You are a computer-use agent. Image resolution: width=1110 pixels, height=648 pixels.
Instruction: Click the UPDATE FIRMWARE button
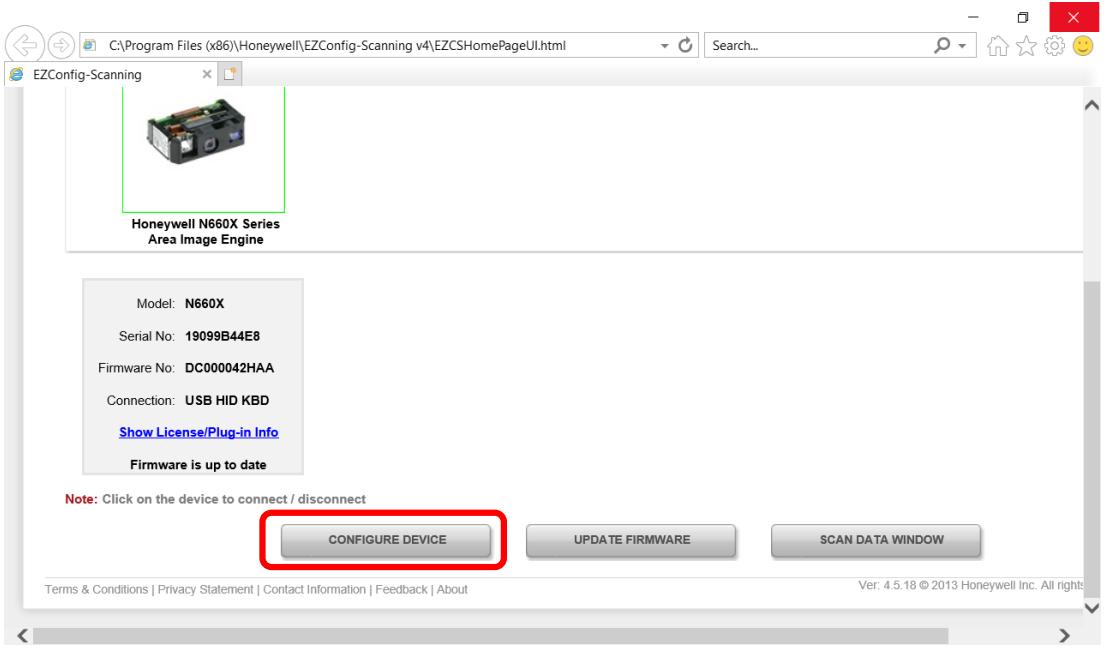(x=631, y=540)
